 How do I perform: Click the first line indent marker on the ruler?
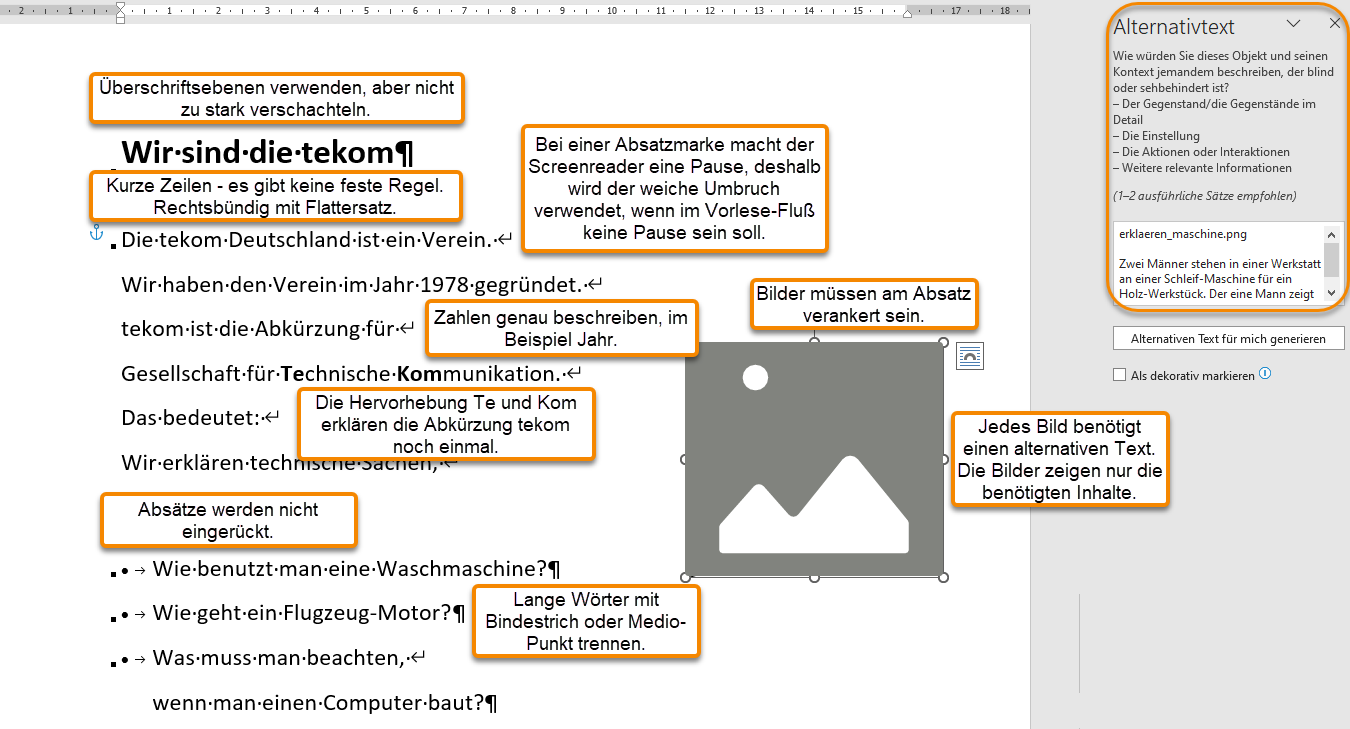click(x=121, y=7)
